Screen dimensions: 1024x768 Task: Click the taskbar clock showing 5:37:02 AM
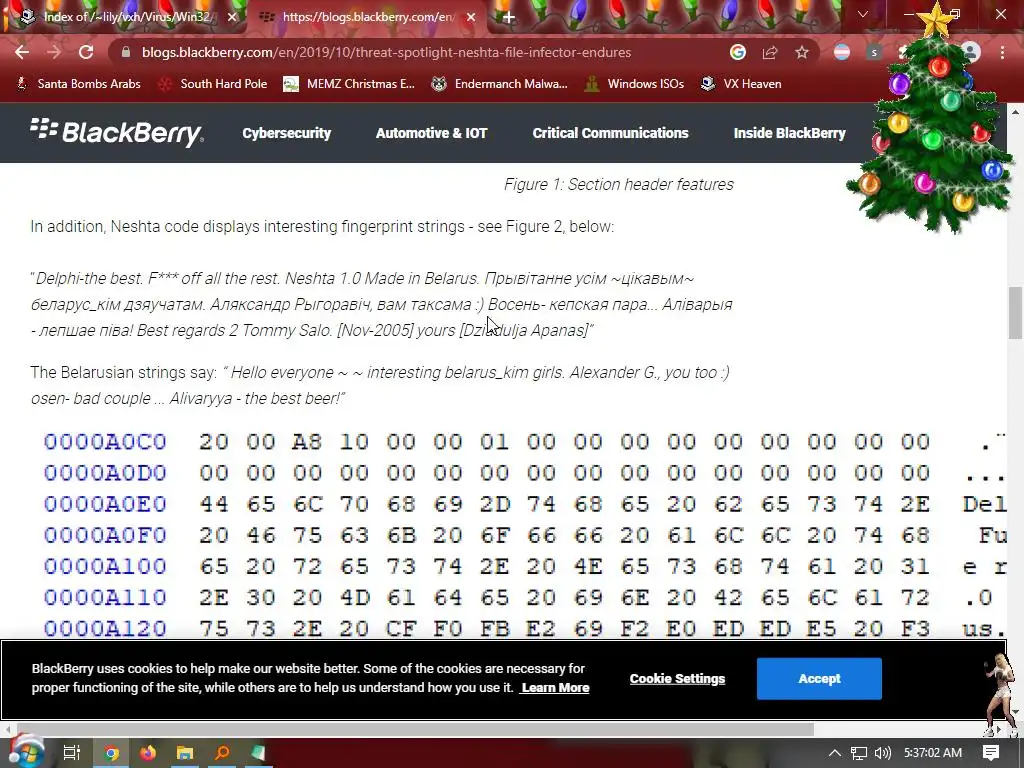(933, 753)
